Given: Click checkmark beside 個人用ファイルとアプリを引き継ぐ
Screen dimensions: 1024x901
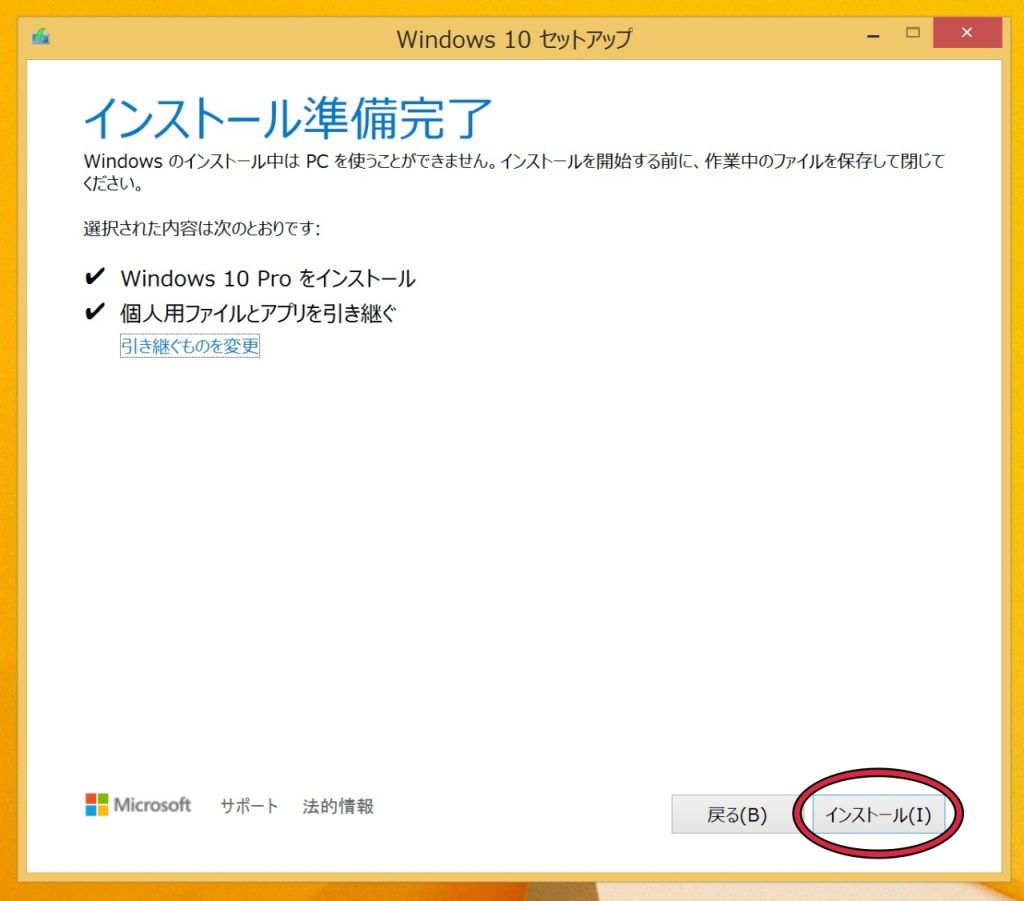Looking at the screenshot, I should (x=95, y=313).
